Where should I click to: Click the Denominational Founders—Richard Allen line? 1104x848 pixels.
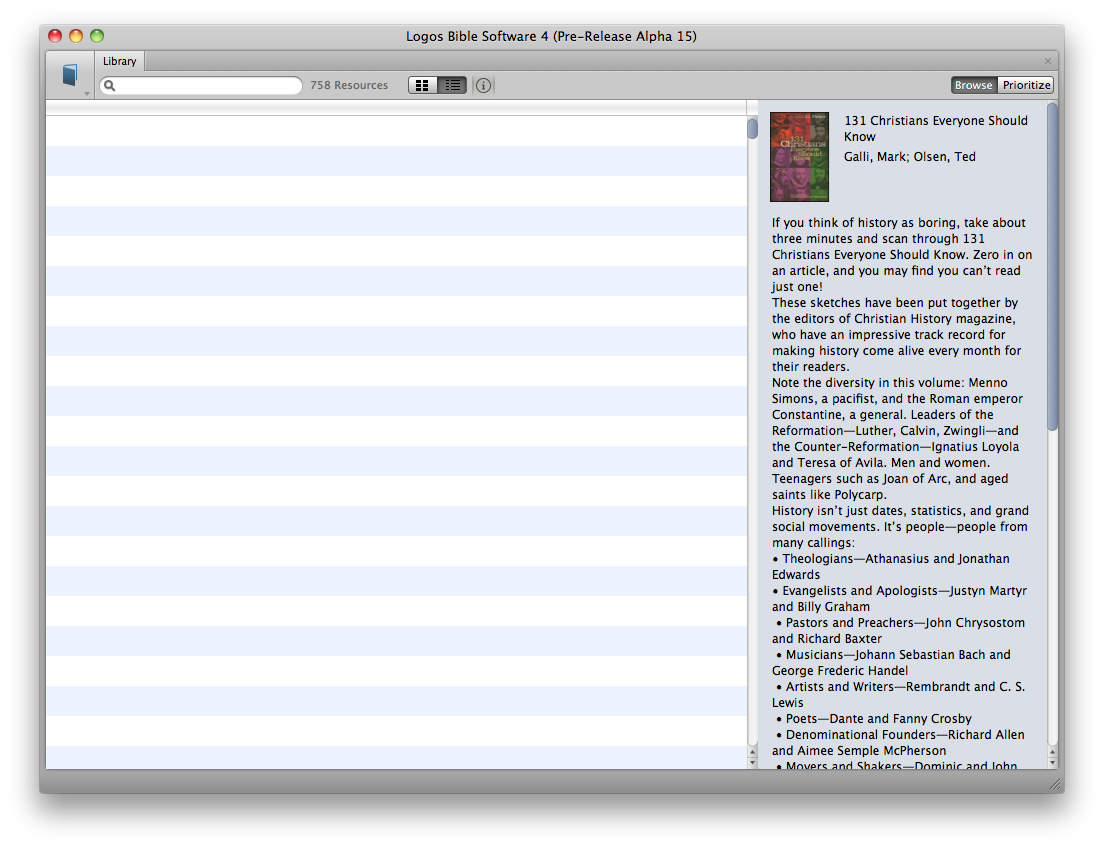898,743
